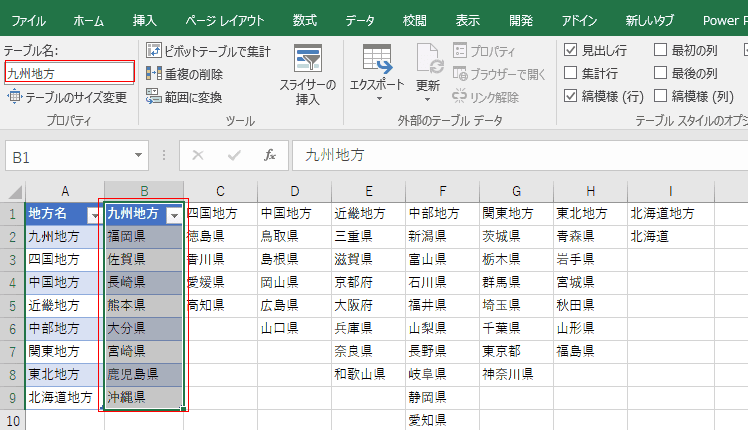Open the Review (校閲) tab

pyautogui.click(x=415, y=21)
